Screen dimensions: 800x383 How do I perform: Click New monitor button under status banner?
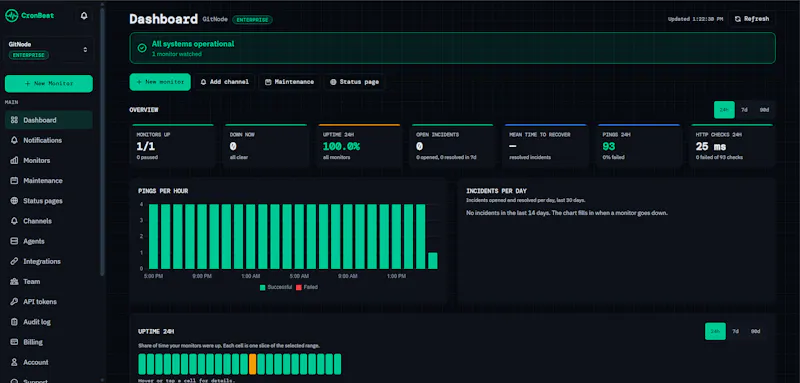tap(160, 82)
